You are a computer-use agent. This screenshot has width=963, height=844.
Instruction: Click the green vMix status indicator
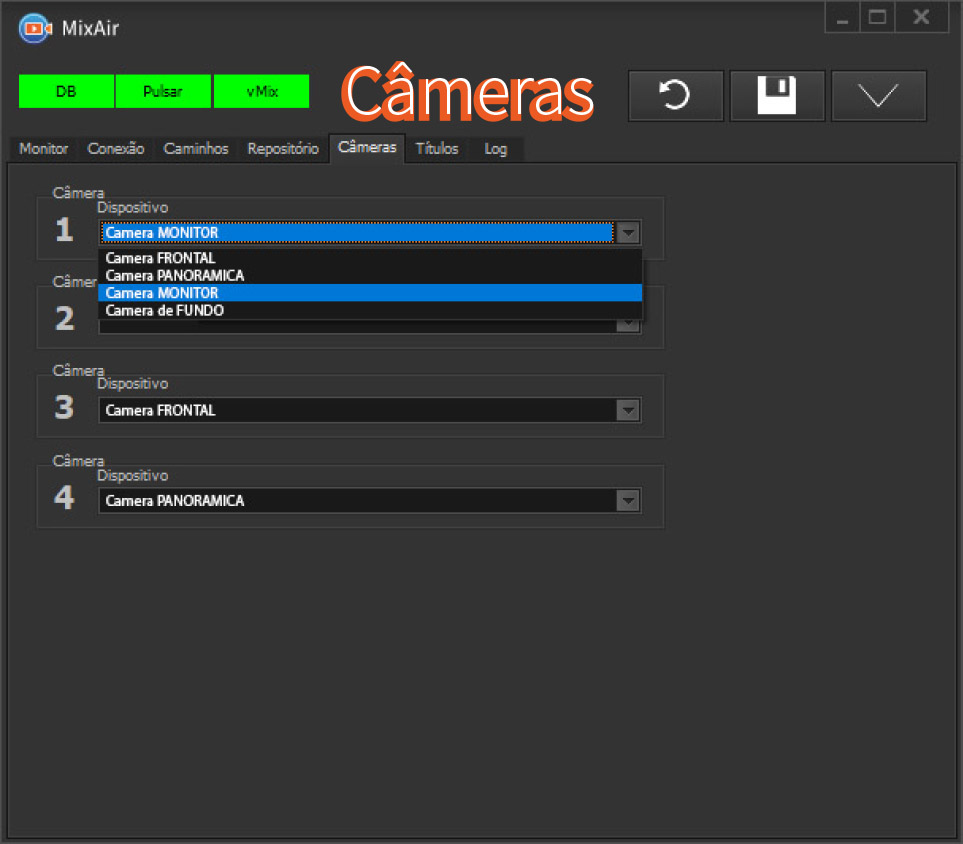[x=262, y=92]
